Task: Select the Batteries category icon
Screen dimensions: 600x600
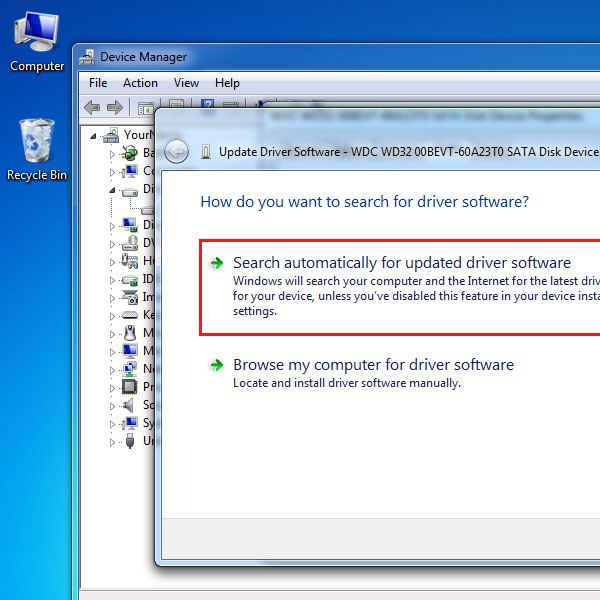Action: (129, 153)
